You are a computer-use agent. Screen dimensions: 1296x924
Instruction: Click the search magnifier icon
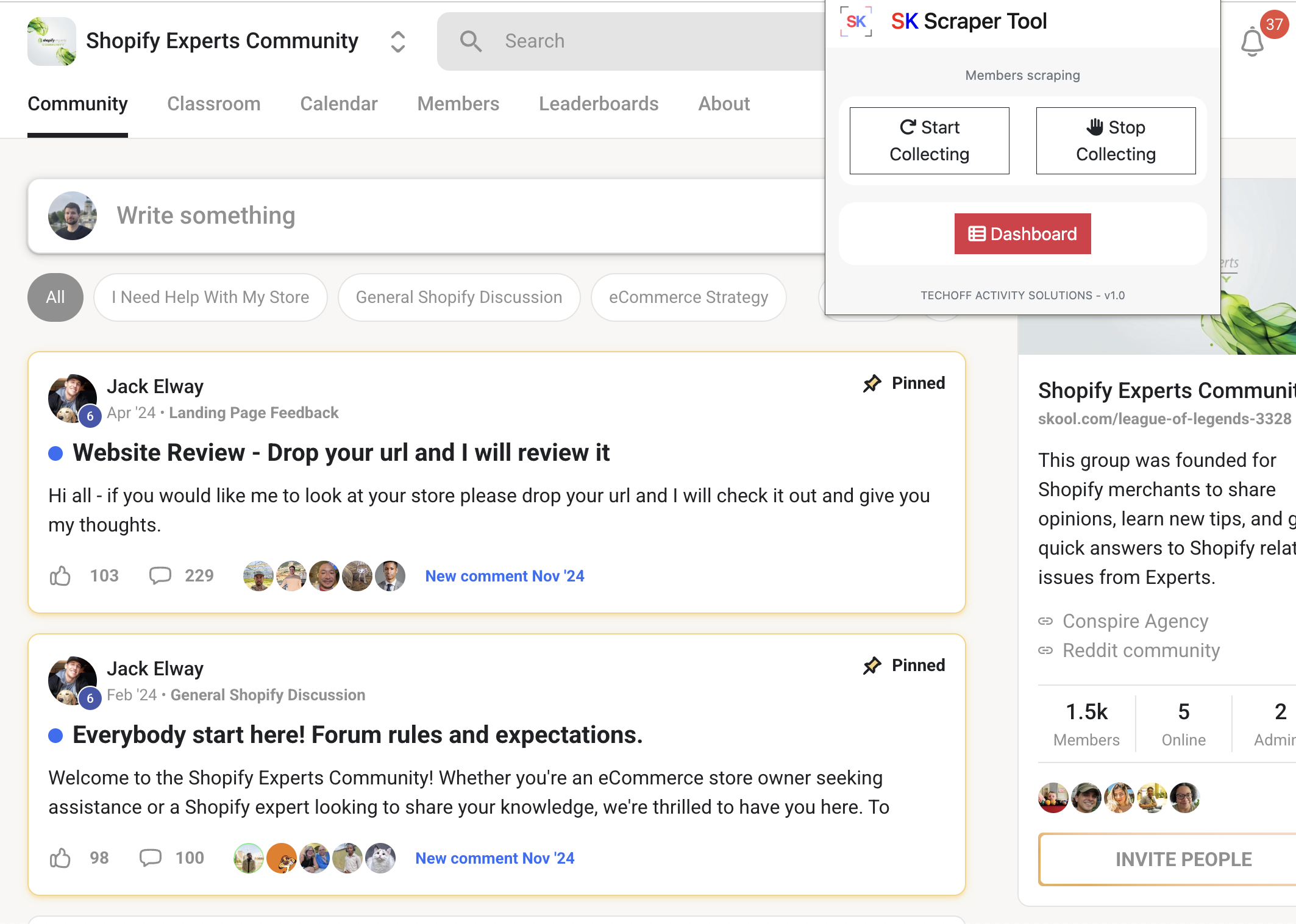[x=471, y=41]
